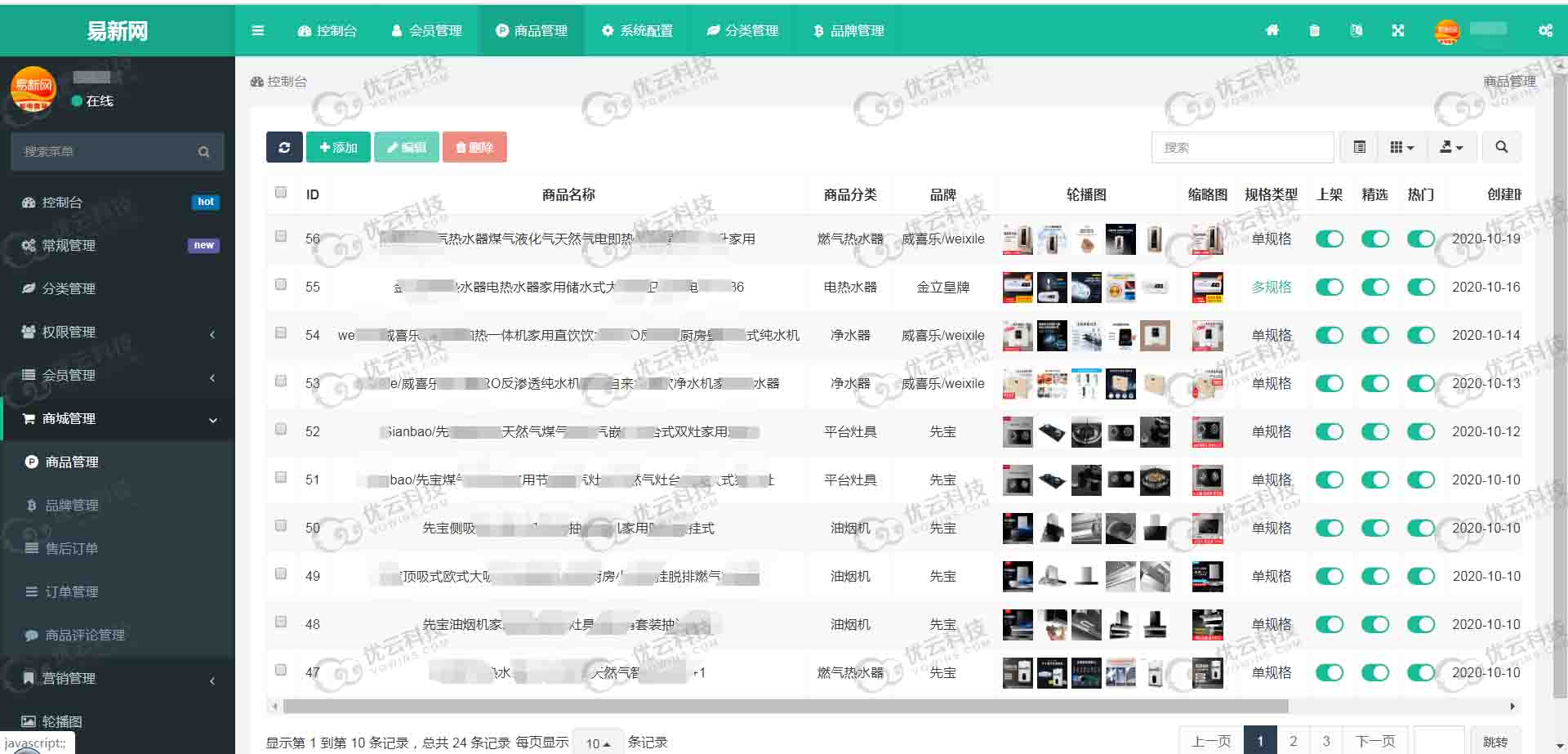Screen dimensions: 1568x754
Task: Expand 权限管理 sidebar menu
Action: (x=118, y=332)
